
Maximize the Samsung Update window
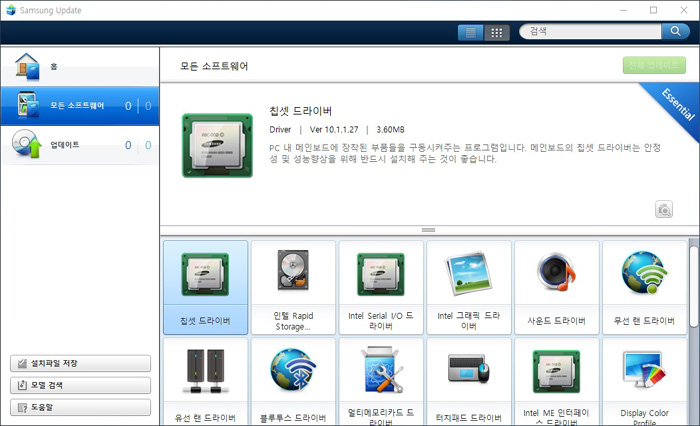[x=654, y=10]
